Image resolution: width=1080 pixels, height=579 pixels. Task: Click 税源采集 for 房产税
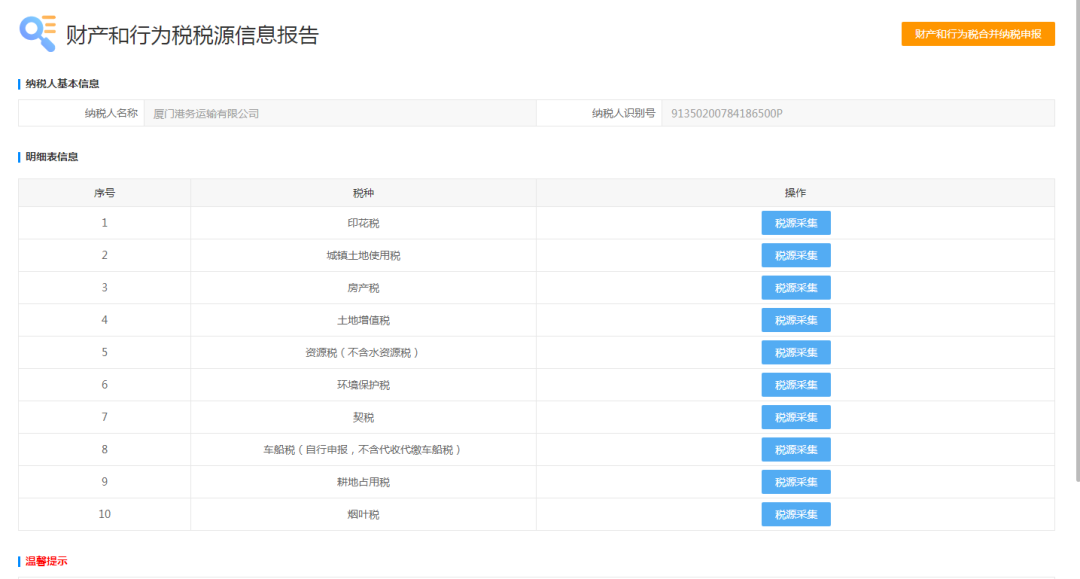coord(796,288)
